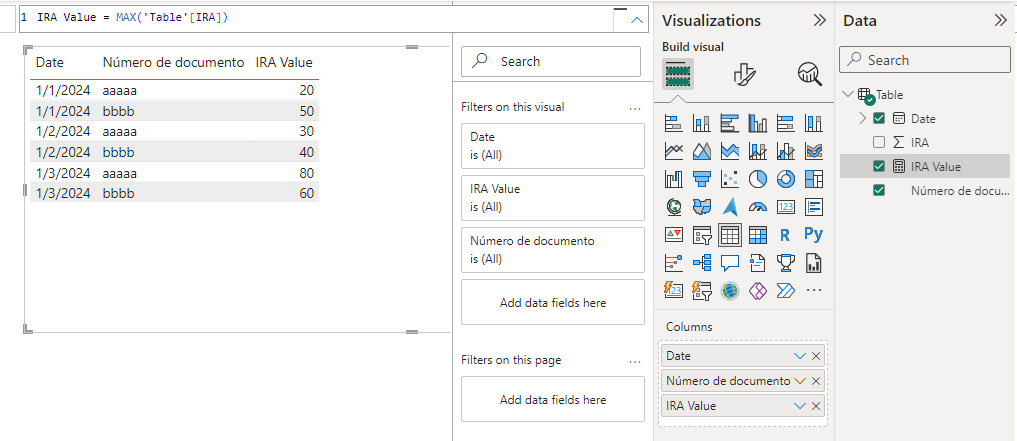Add a Card visual showing 123
The image size is (1017, 441).
pos(785,207)
